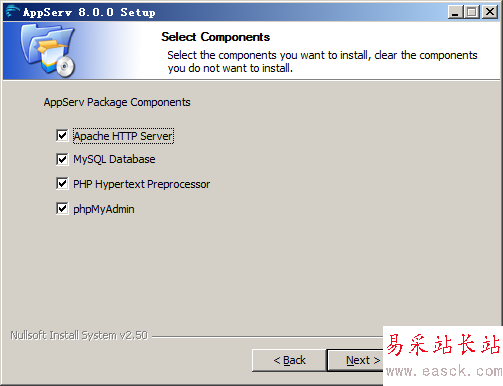Image resolution: width=503 pixels, height=386 pixels.
Task: Proceed with the Next button
Action: tap(355, 360)
